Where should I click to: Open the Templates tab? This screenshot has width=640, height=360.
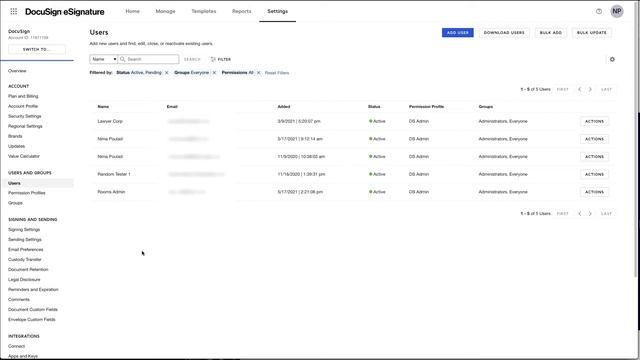(x=204, y=11)
